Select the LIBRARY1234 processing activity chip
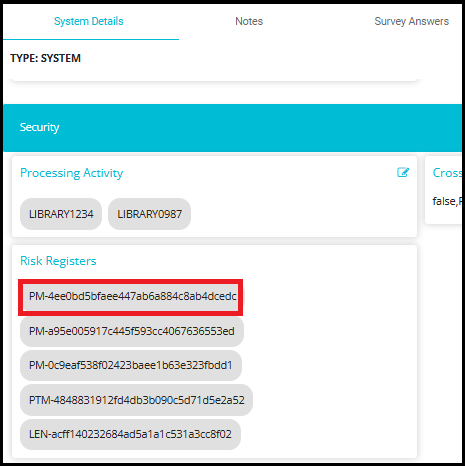The image size is (465, 466). (x=61, y=214)
